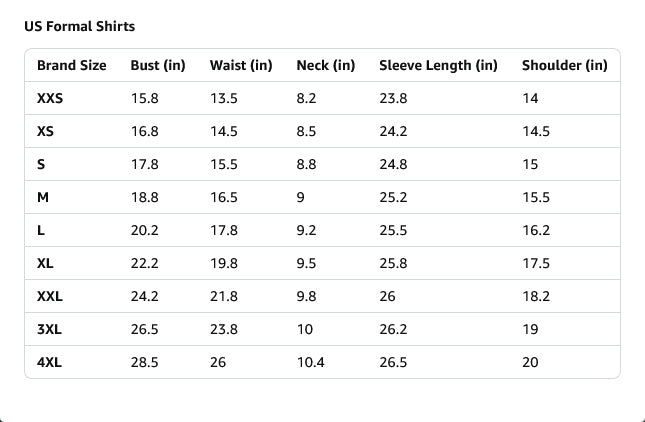Click the 10.4 neck value for 4XL

310,362
